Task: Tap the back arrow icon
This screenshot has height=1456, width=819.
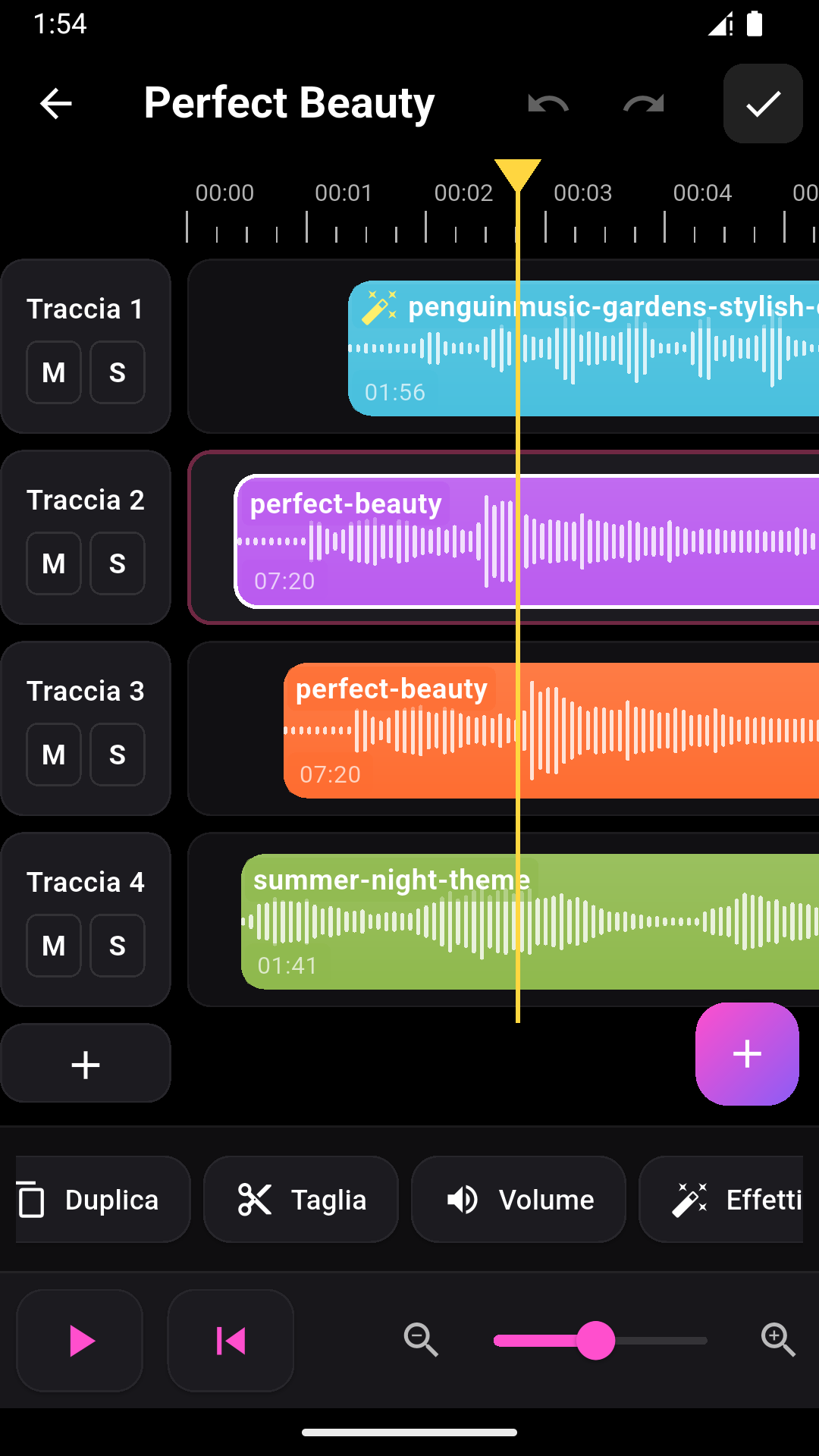Action: click(x=55, y=104)
